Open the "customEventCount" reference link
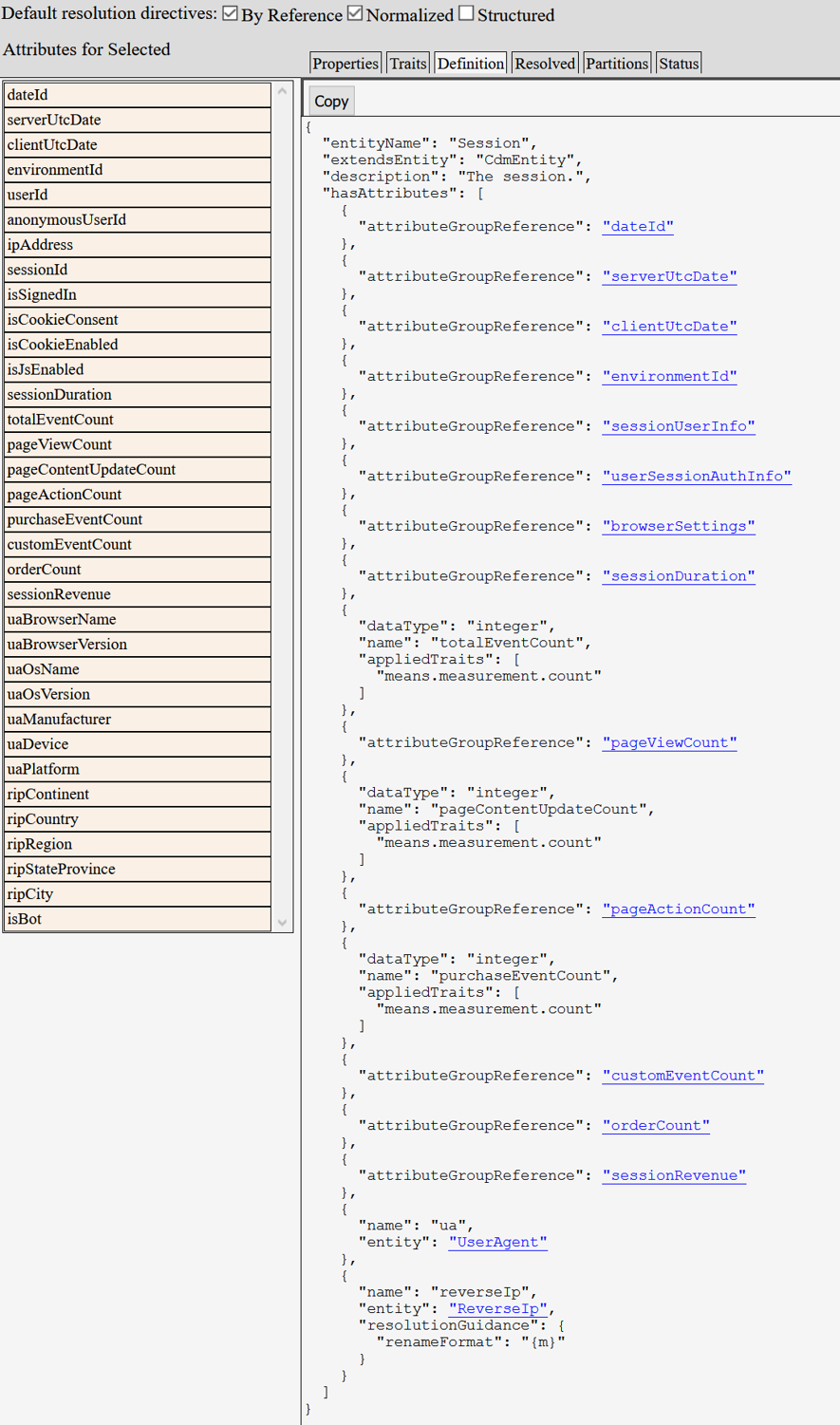 683,1076
